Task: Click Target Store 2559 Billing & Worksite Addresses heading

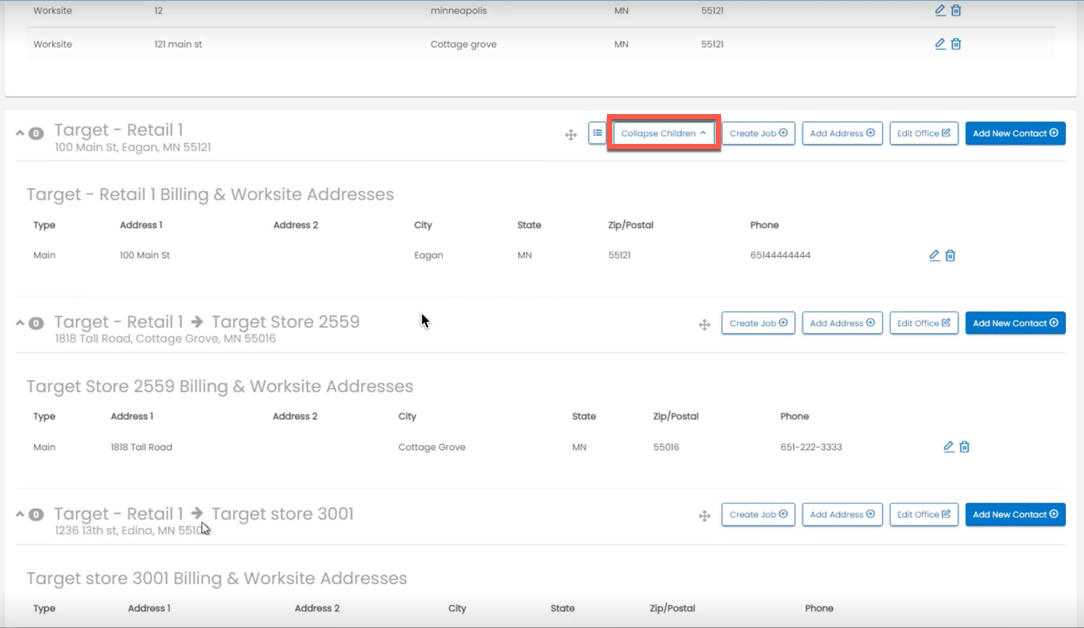Action: coord(220,386)
